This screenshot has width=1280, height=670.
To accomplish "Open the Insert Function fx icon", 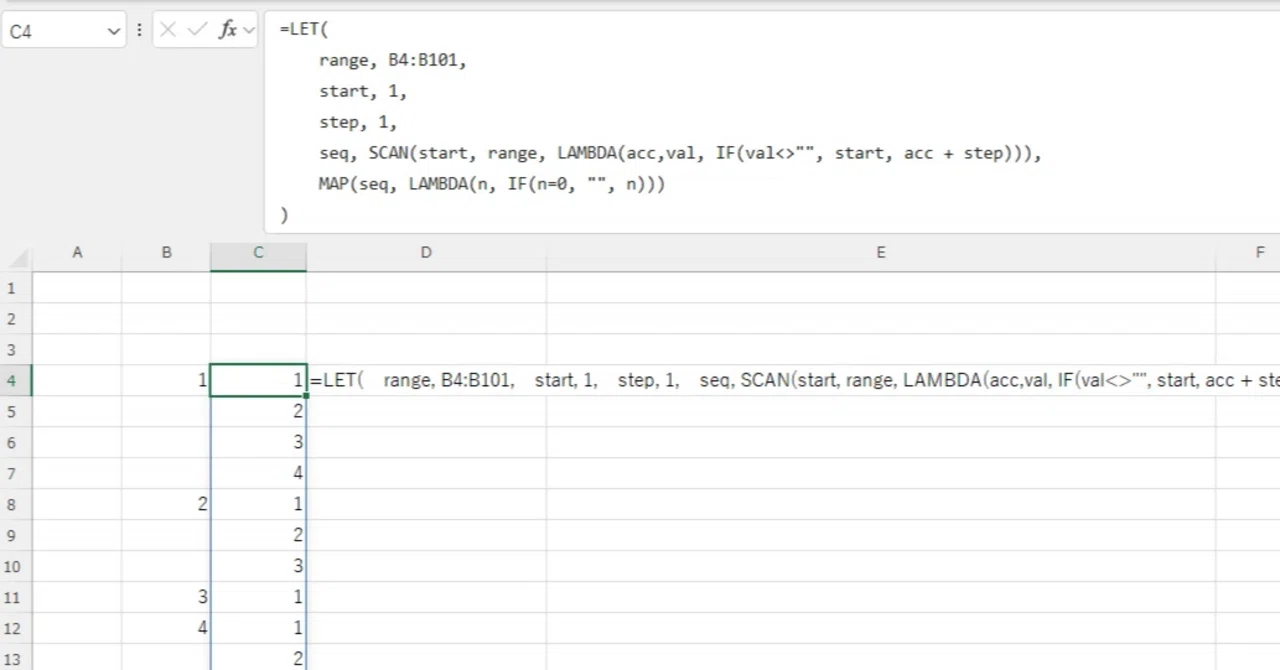I will (228, 30).
